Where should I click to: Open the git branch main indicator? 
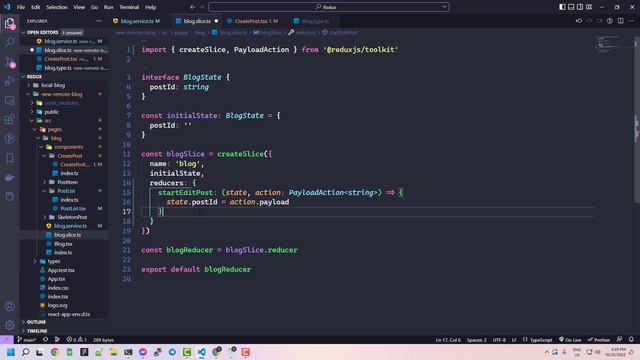point(27,340)
